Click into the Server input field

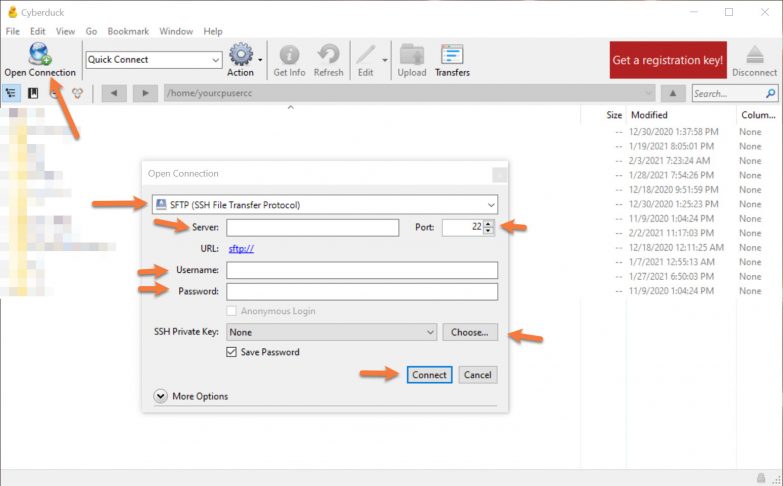(312, 227)
